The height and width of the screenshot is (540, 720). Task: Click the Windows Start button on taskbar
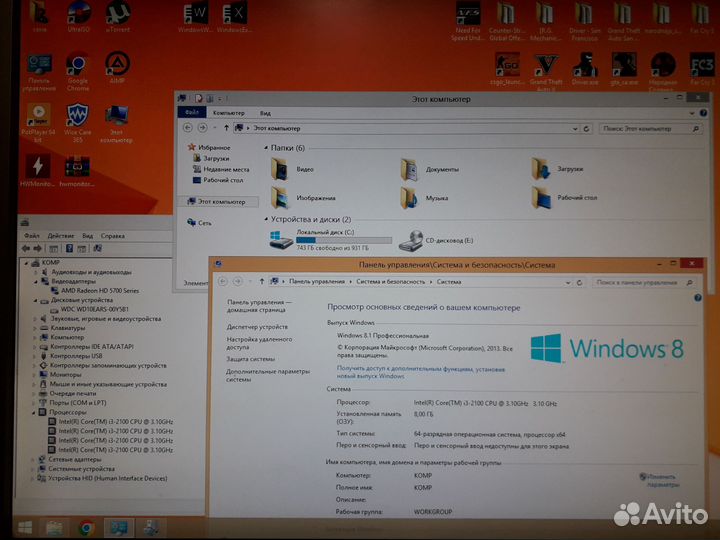click(25, 528)
